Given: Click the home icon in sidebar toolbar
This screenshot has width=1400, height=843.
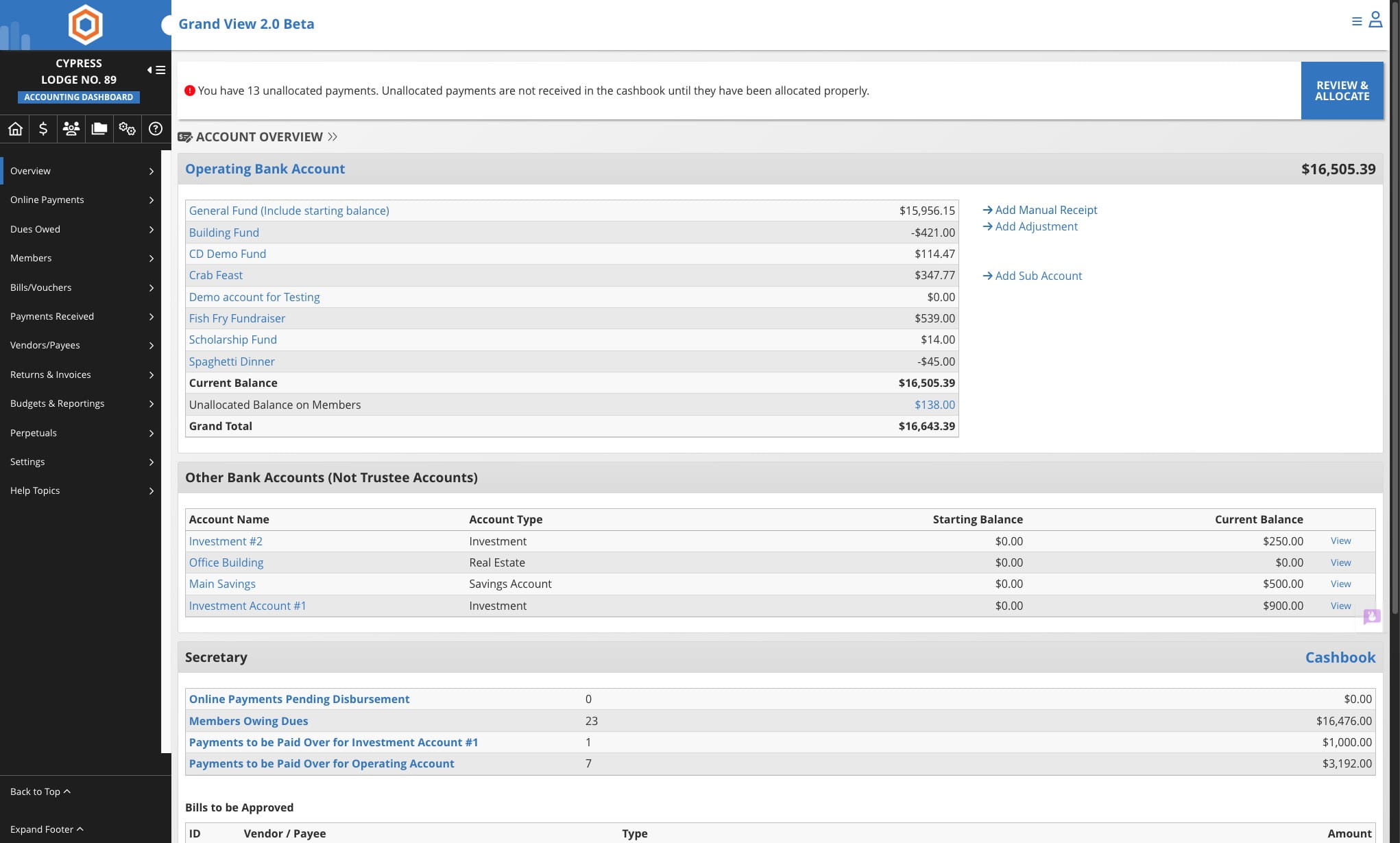Looking at the screenshot, I should (15, 129).
